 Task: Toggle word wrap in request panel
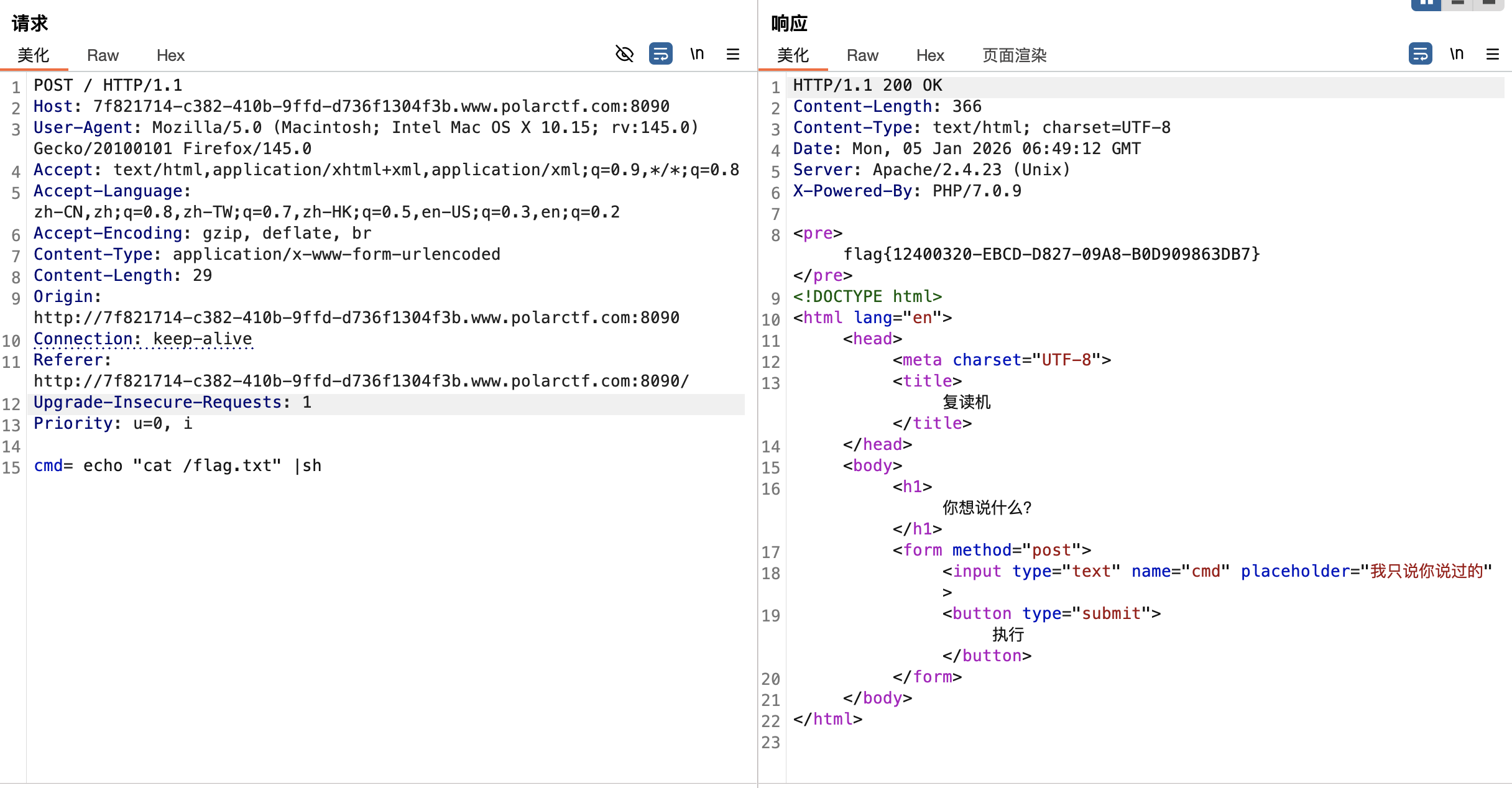(660, 54)
